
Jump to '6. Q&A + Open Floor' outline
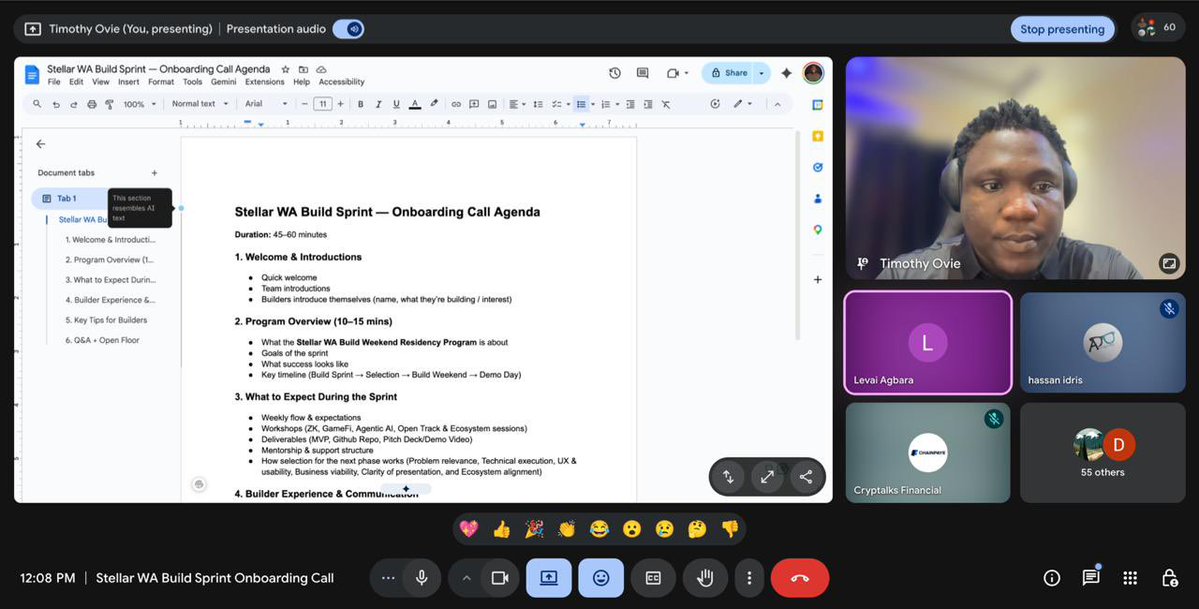click(x=102, y=340)
